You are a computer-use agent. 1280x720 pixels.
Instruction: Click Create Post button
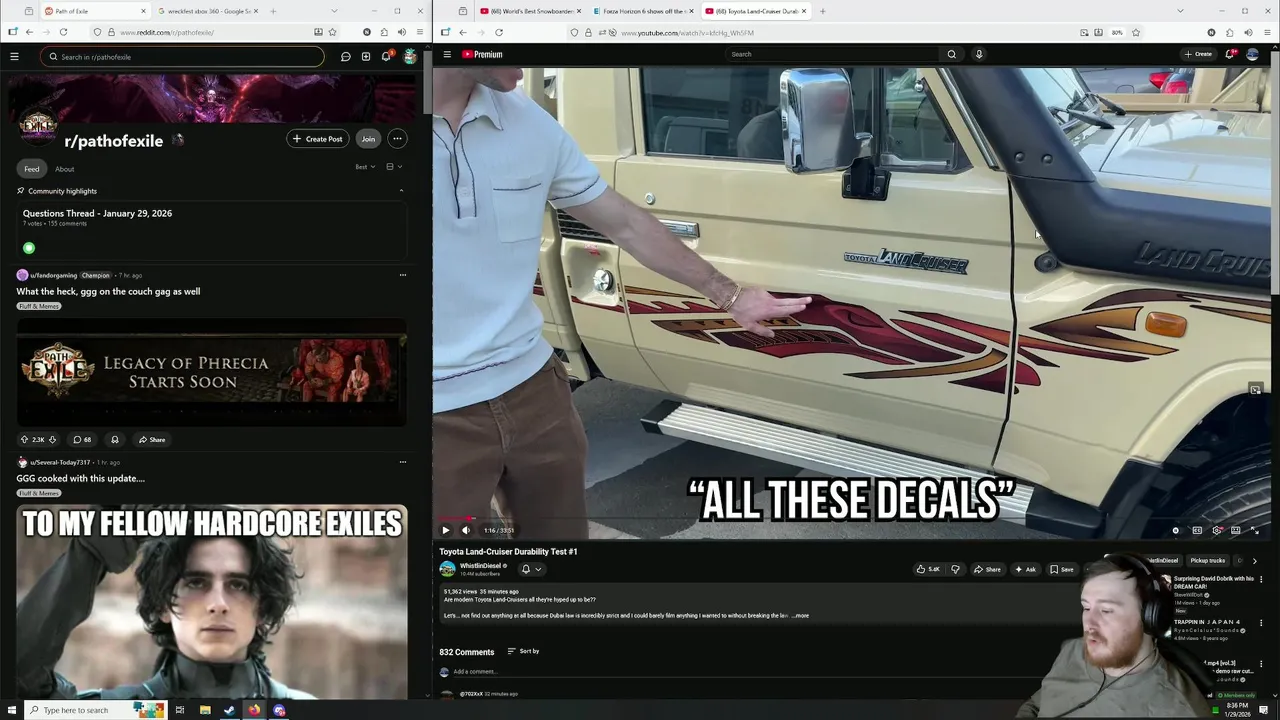317,139
